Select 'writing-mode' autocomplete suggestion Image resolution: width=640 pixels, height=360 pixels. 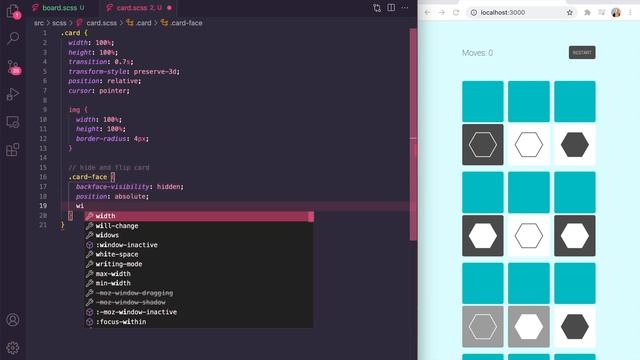click(x=199, y=264)
